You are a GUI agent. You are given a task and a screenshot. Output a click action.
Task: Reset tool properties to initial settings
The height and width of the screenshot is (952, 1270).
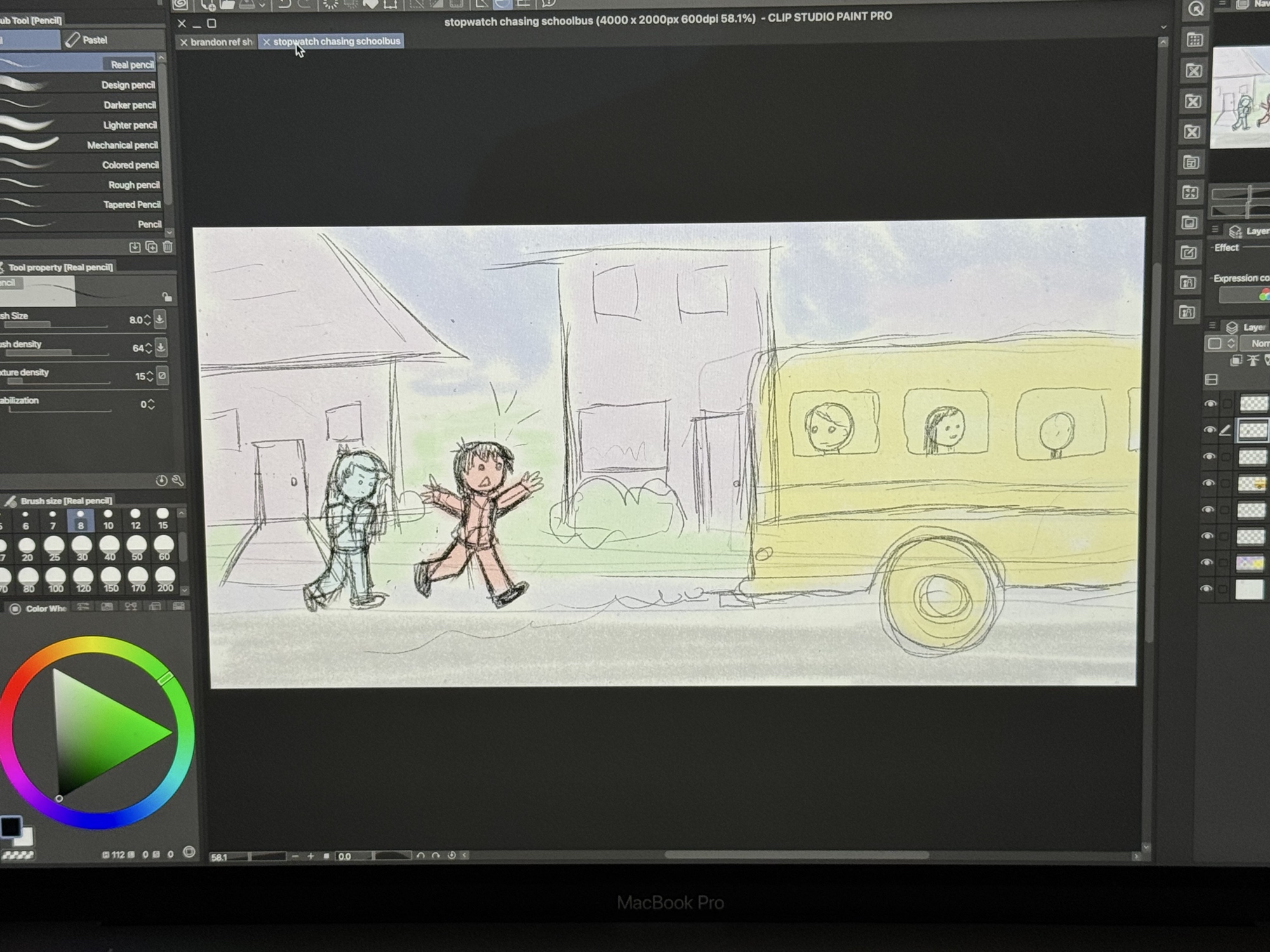[161, 480]
